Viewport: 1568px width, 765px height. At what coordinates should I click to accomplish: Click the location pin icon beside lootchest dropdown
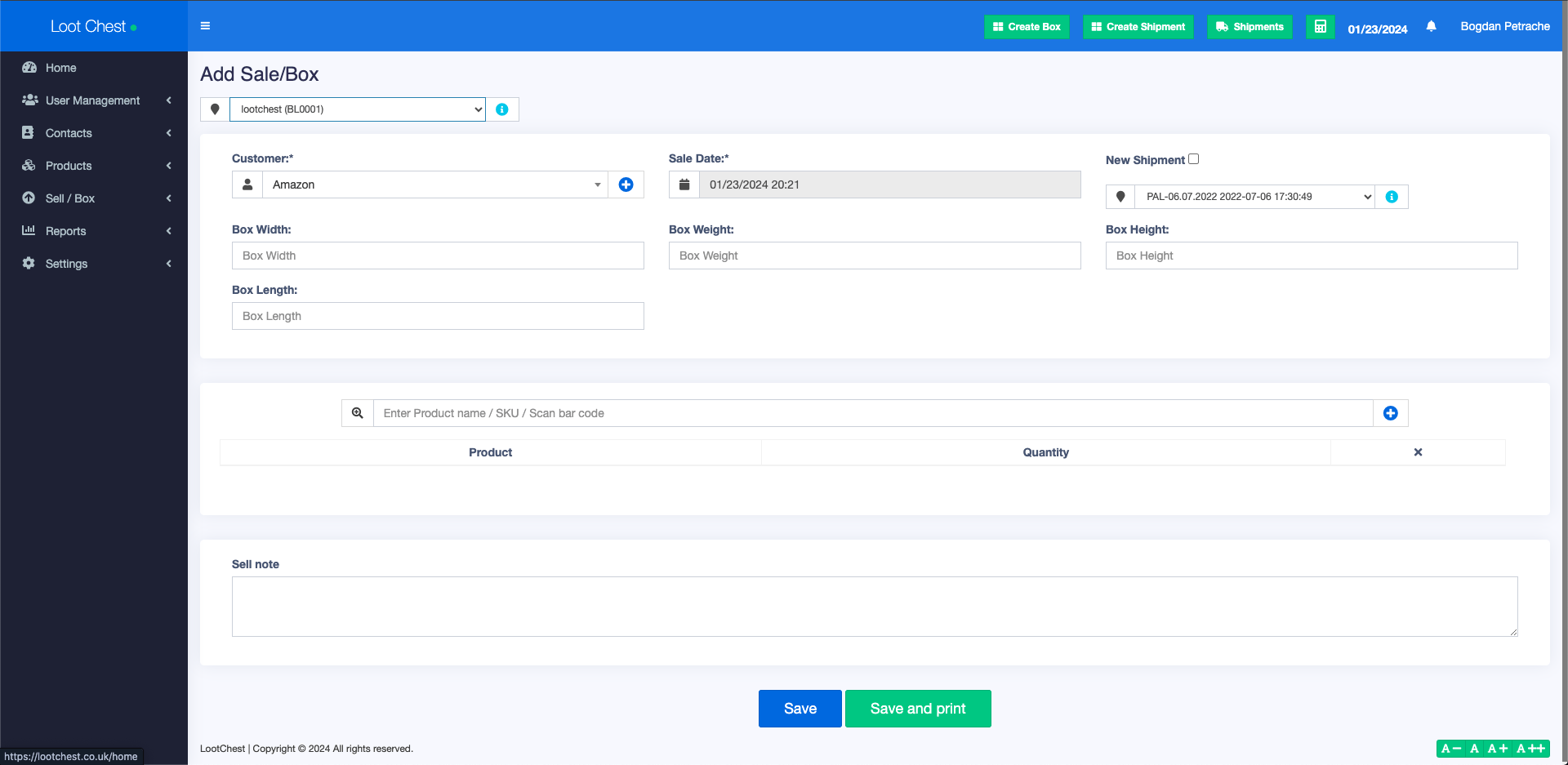[x=215, y=109]
